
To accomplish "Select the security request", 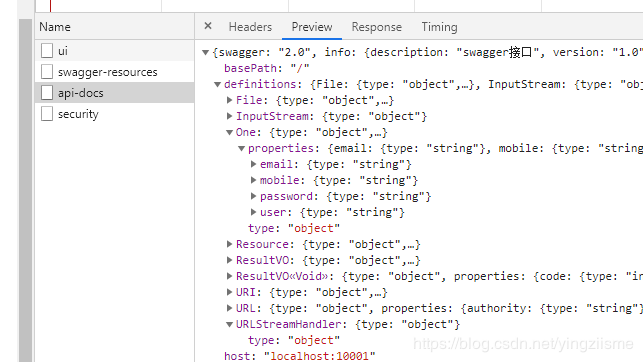I will click(x=114, y=114).
